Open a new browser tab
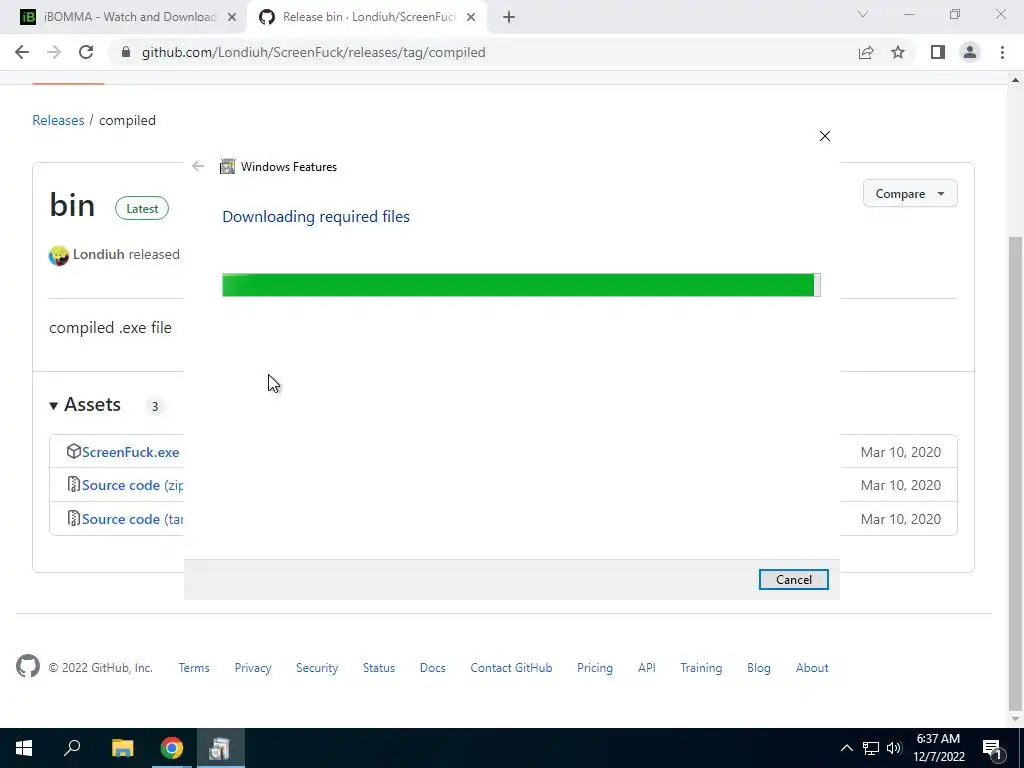Screen dimensions: 1024x768 pyautogui.click(x=509, y=17)
